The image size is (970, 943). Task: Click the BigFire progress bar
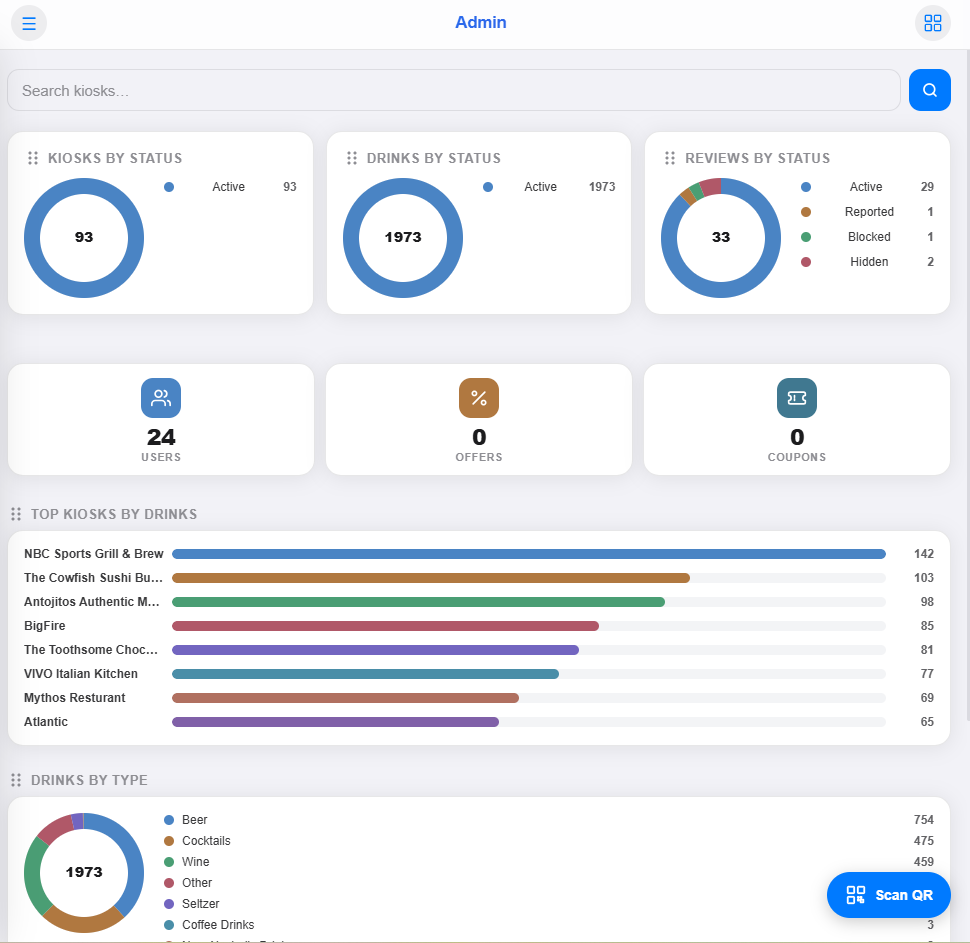point(385,626)
